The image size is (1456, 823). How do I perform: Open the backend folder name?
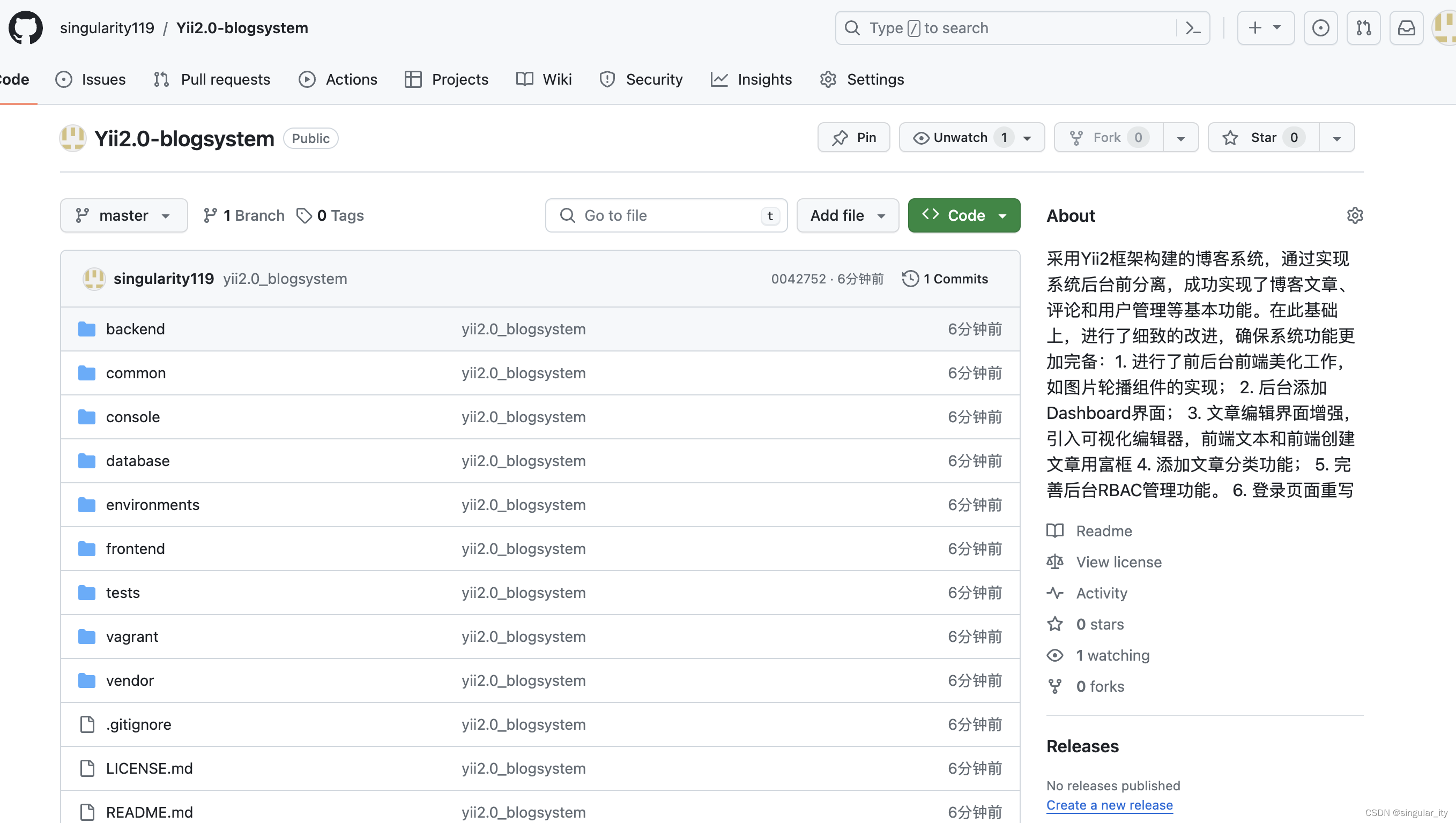(x=136, y=329)
